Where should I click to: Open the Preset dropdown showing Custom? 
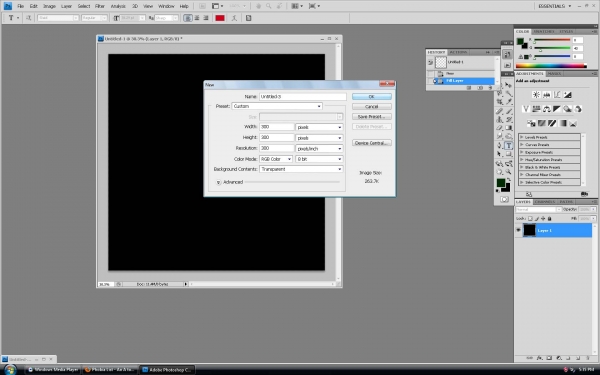(x=277, y=106)
